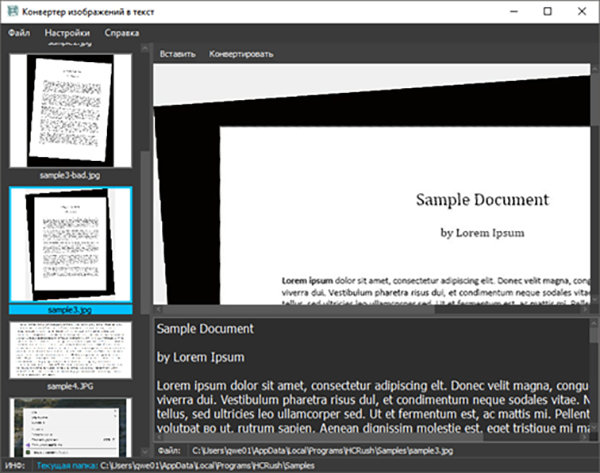The height and width of the screenshot is (473, 600).
Task: Click the application icon in title bar
Action: [x=13, y=11]
